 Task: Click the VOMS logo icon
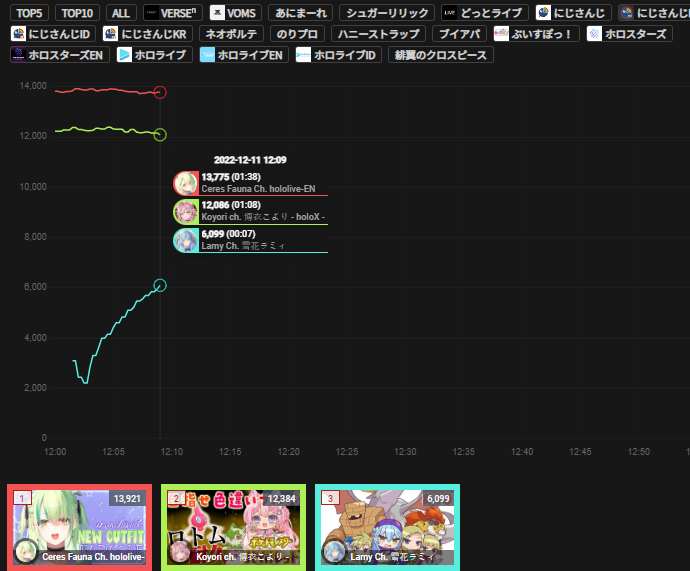(217, 13)
